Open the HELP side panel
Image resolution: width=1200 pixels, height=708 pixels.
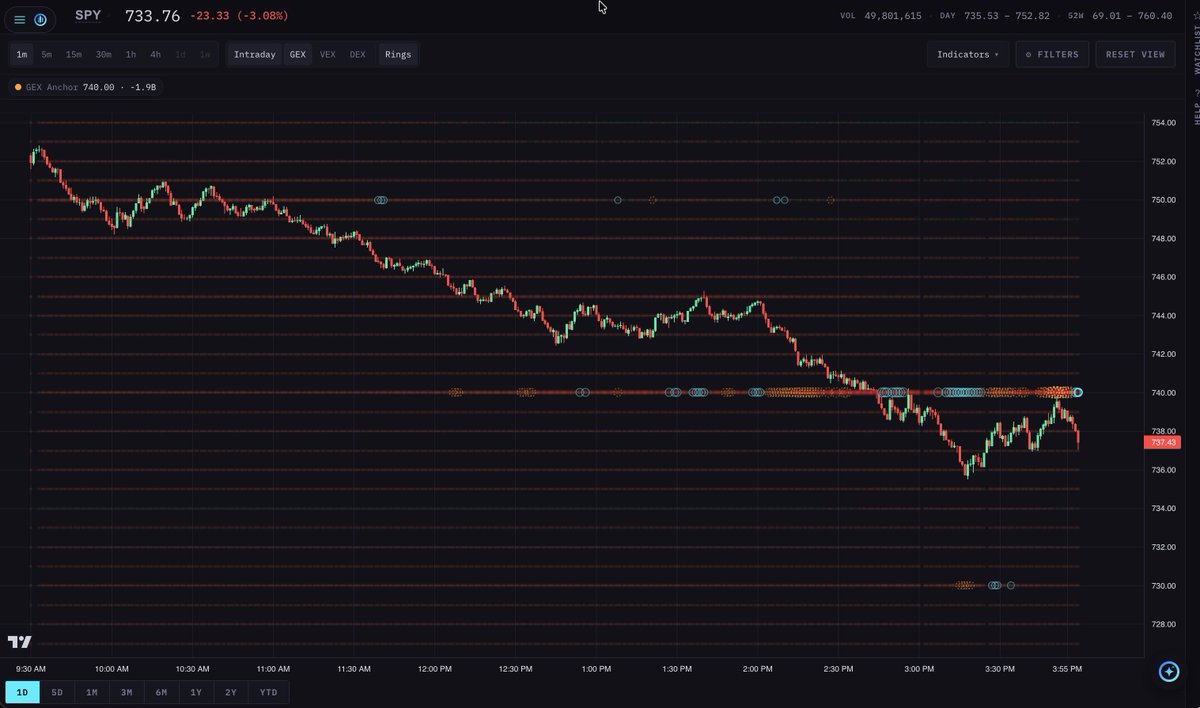pyautogui.click(x=1196, y=107)
